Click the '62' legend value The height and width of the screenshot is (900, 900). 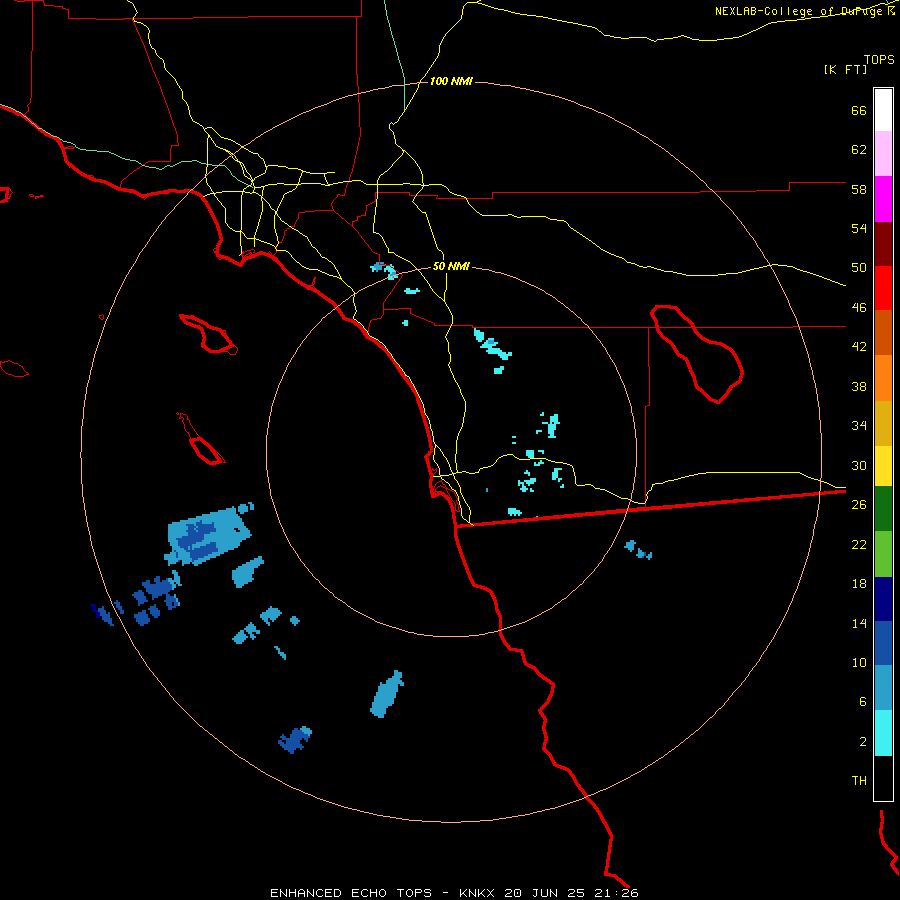(859, 150)
